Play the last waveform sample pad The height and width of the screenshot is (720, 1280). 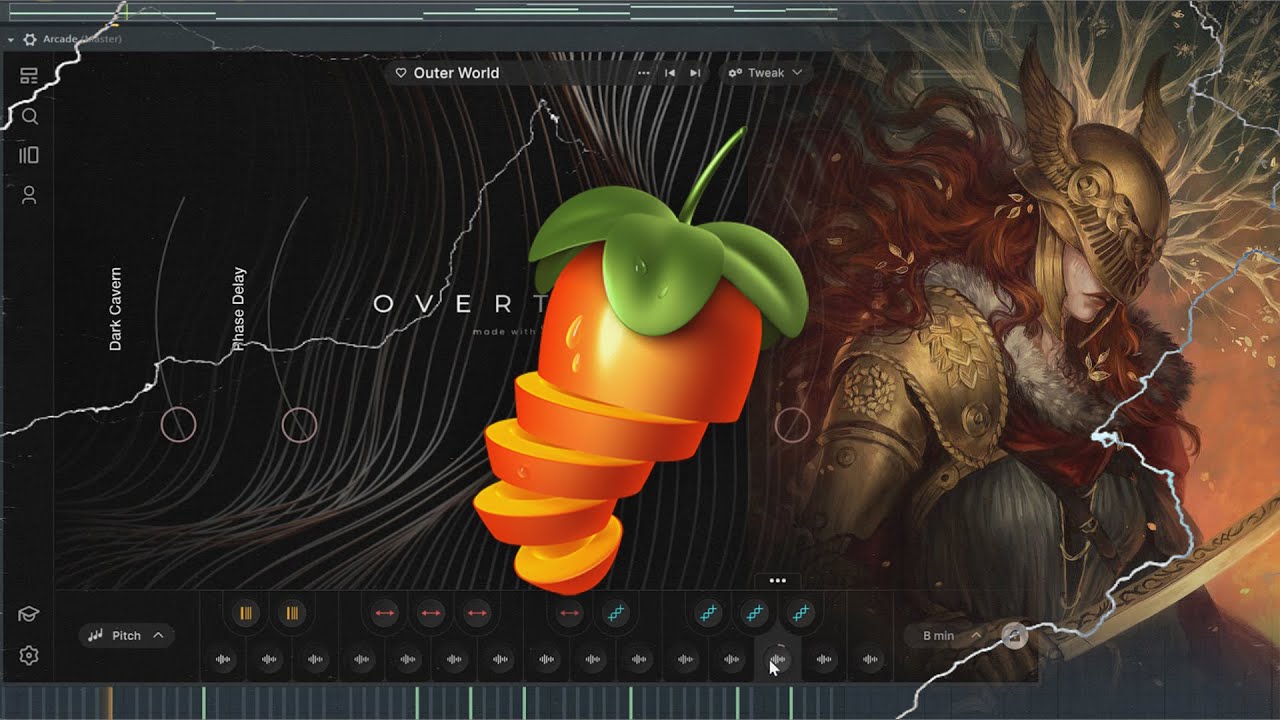[870, 659]
